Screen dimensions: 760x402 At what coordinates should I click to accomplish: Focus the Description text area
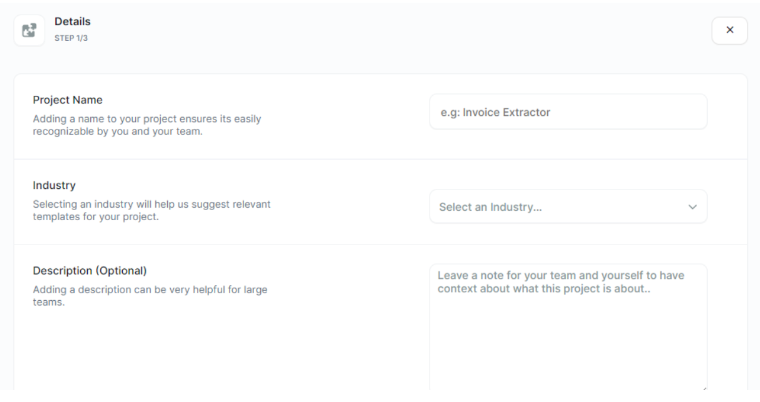coord(568,328)
